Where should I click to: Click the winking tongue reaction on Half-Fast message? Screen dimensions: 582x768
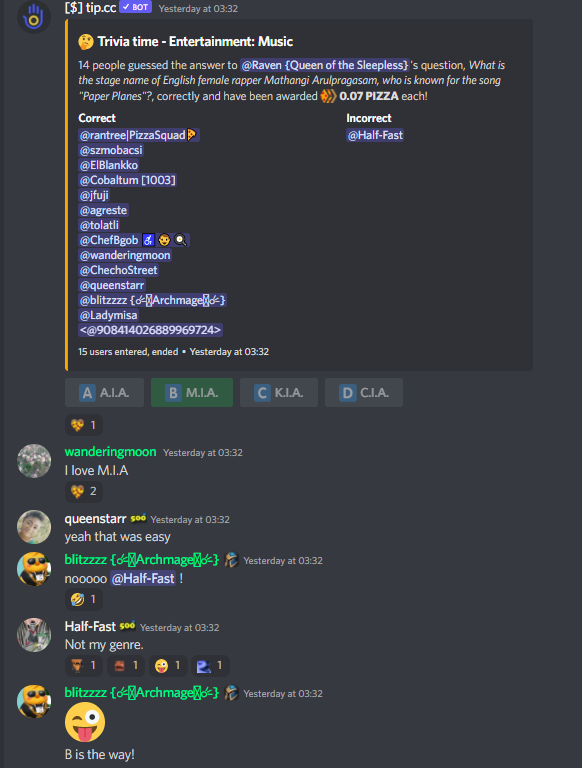168,666
